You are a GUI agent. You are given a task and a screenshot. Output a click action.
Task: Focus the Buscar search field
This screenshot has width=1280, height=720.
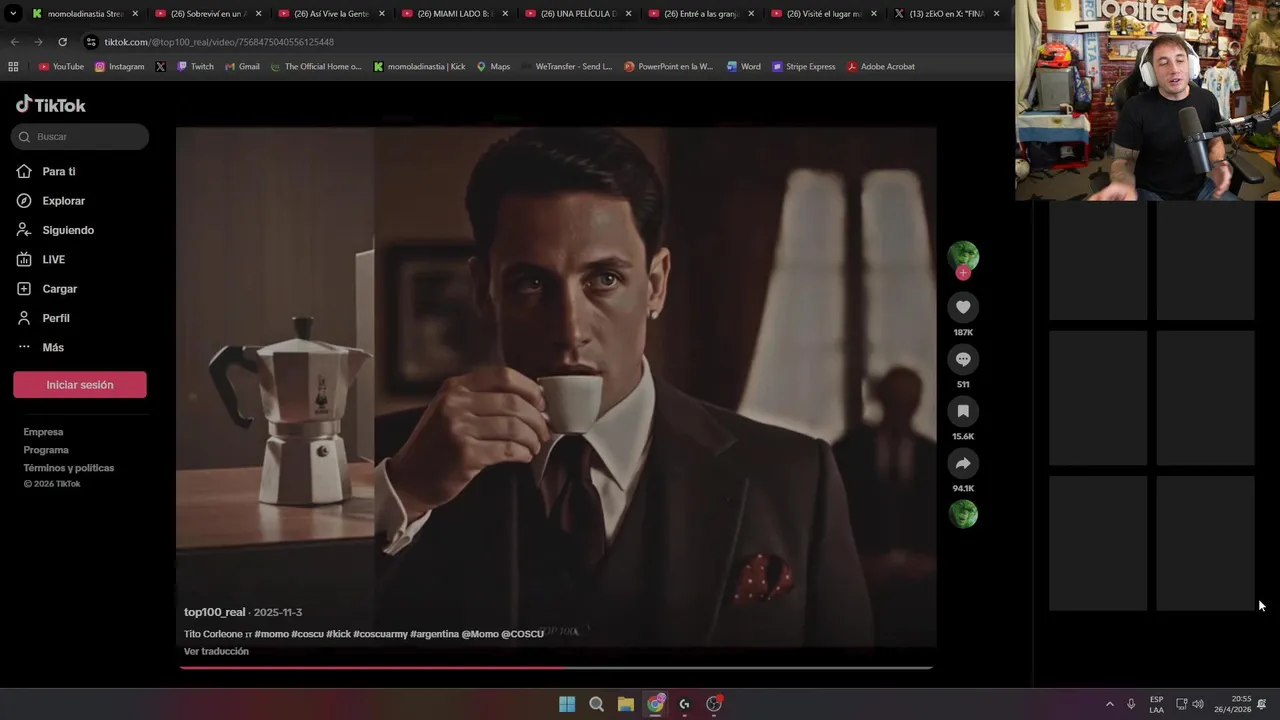[80, 137]
